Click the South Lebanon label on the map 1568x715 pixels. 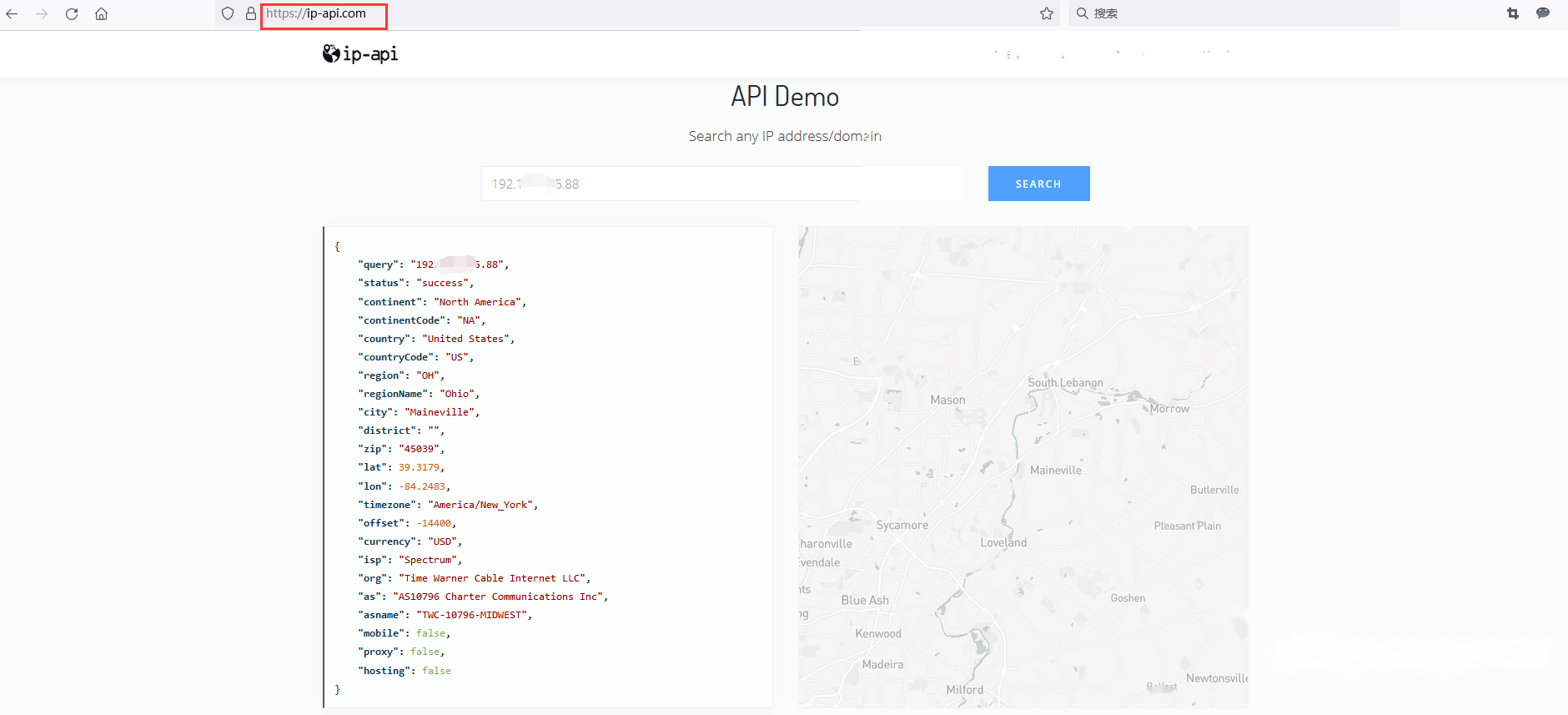click(x=1065, y=383)
